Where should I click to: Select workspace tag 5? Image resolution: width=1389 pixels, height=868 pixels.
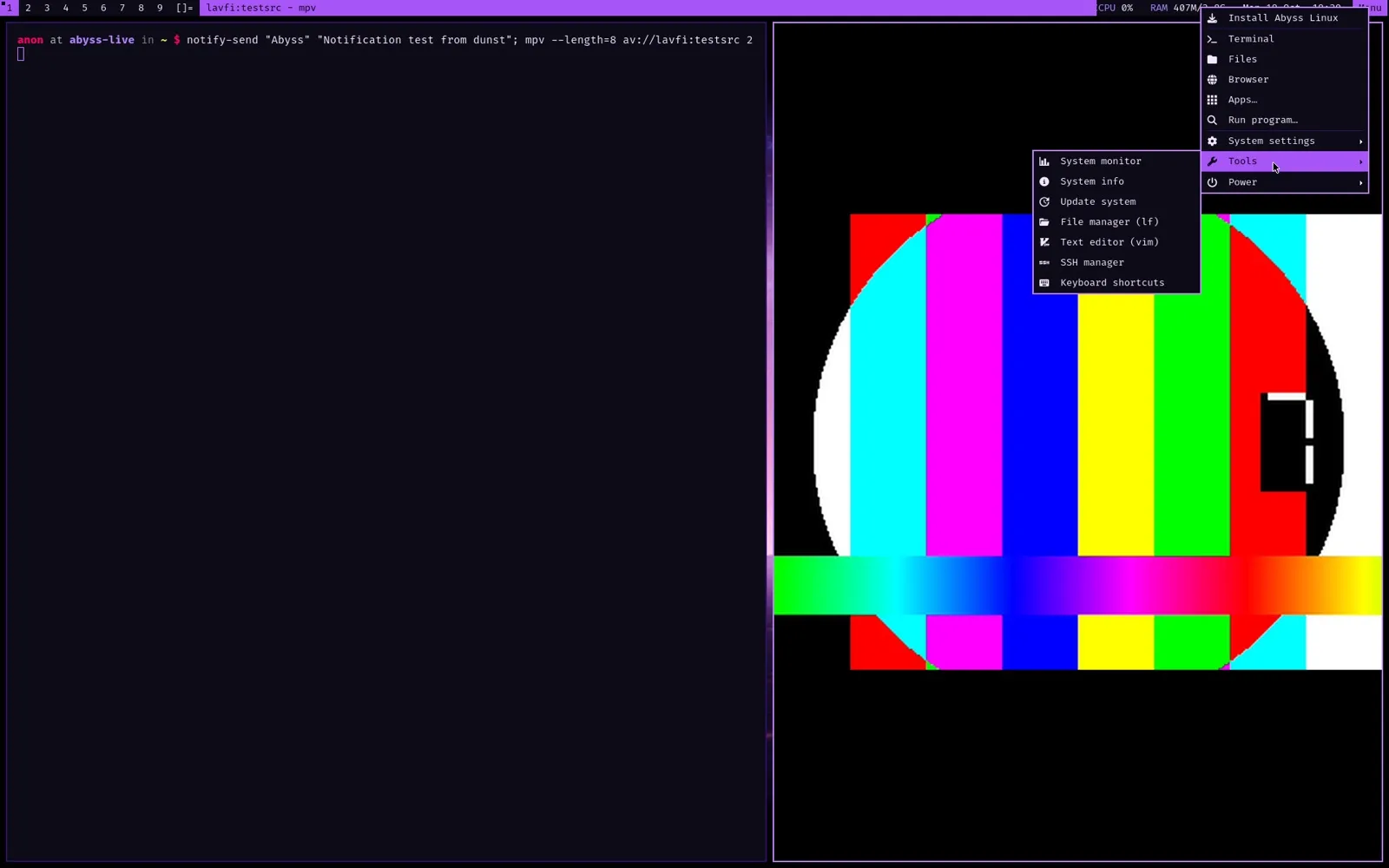click(84, 8)
